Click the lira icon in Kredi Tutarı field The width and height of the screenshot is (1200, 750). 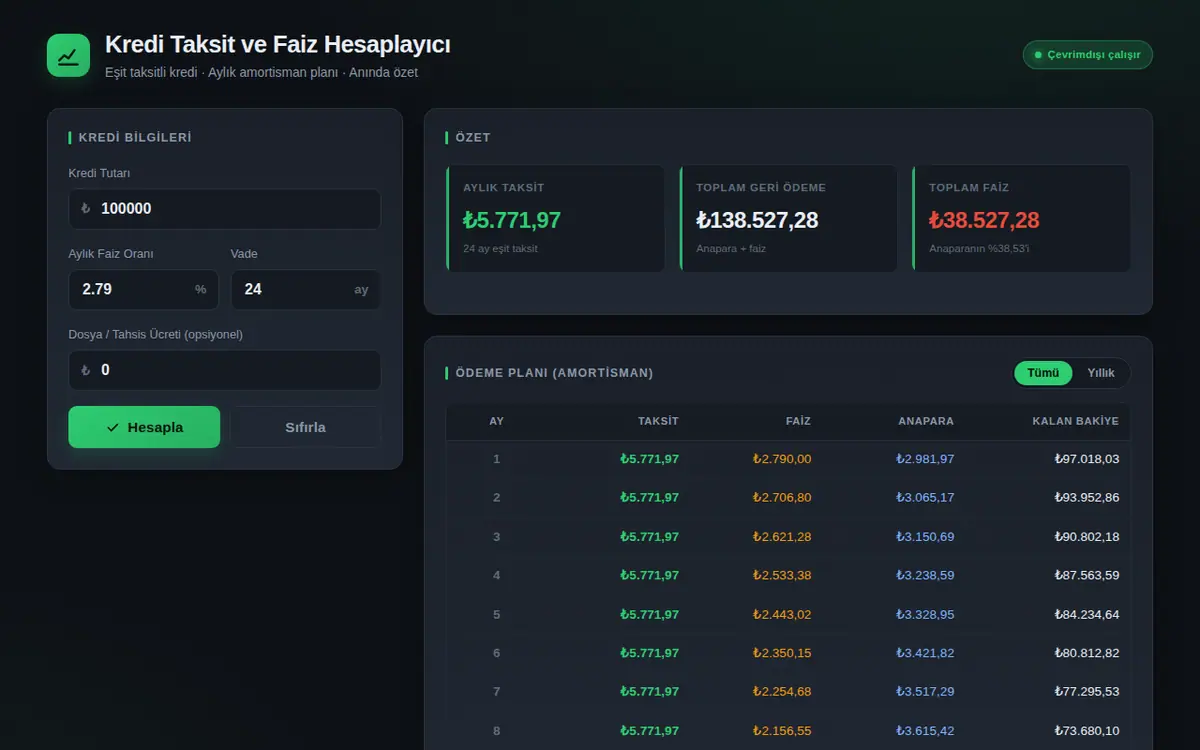[85, 209]
